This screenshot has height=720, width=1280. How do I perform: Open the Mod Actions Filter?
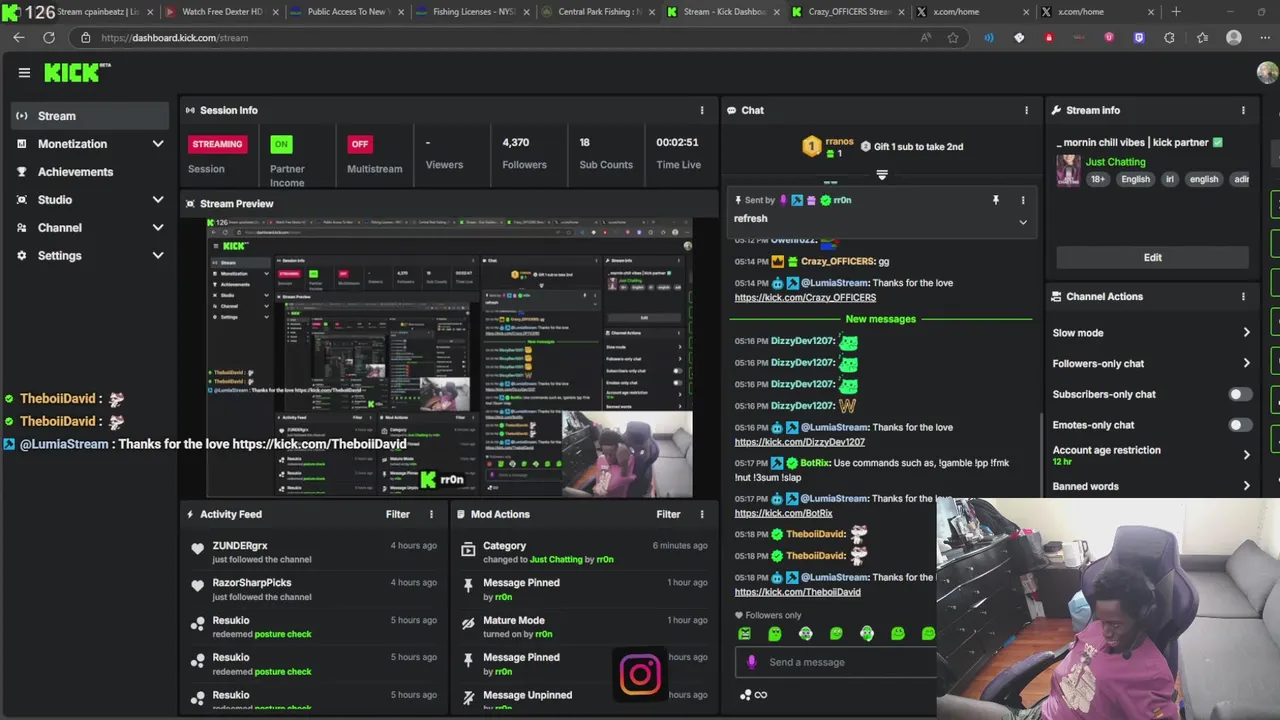[x=668, y=514]
